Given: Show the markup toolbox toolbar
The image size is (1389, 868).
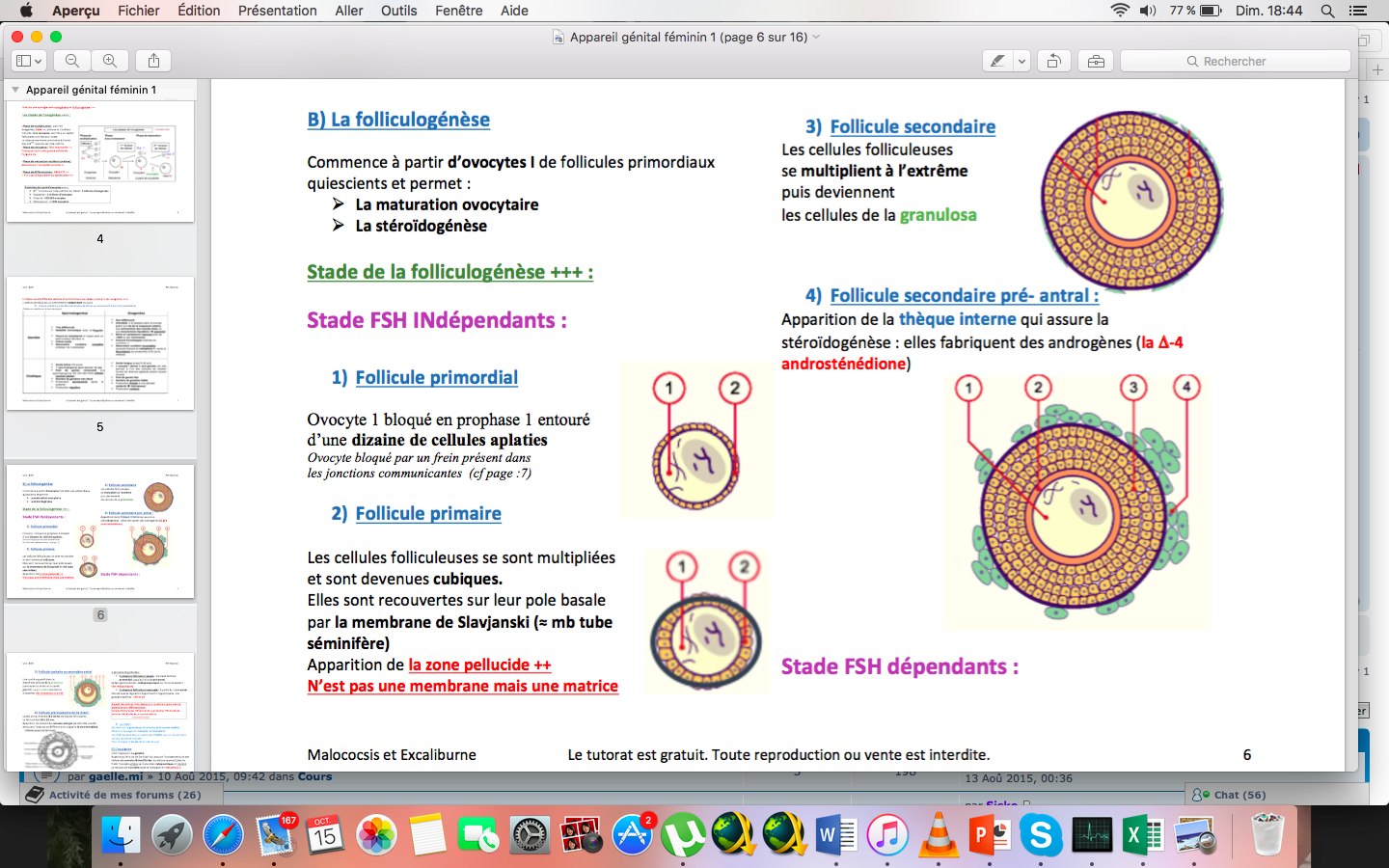Looking at the screenshot, I should click(x=1096, y=61).
